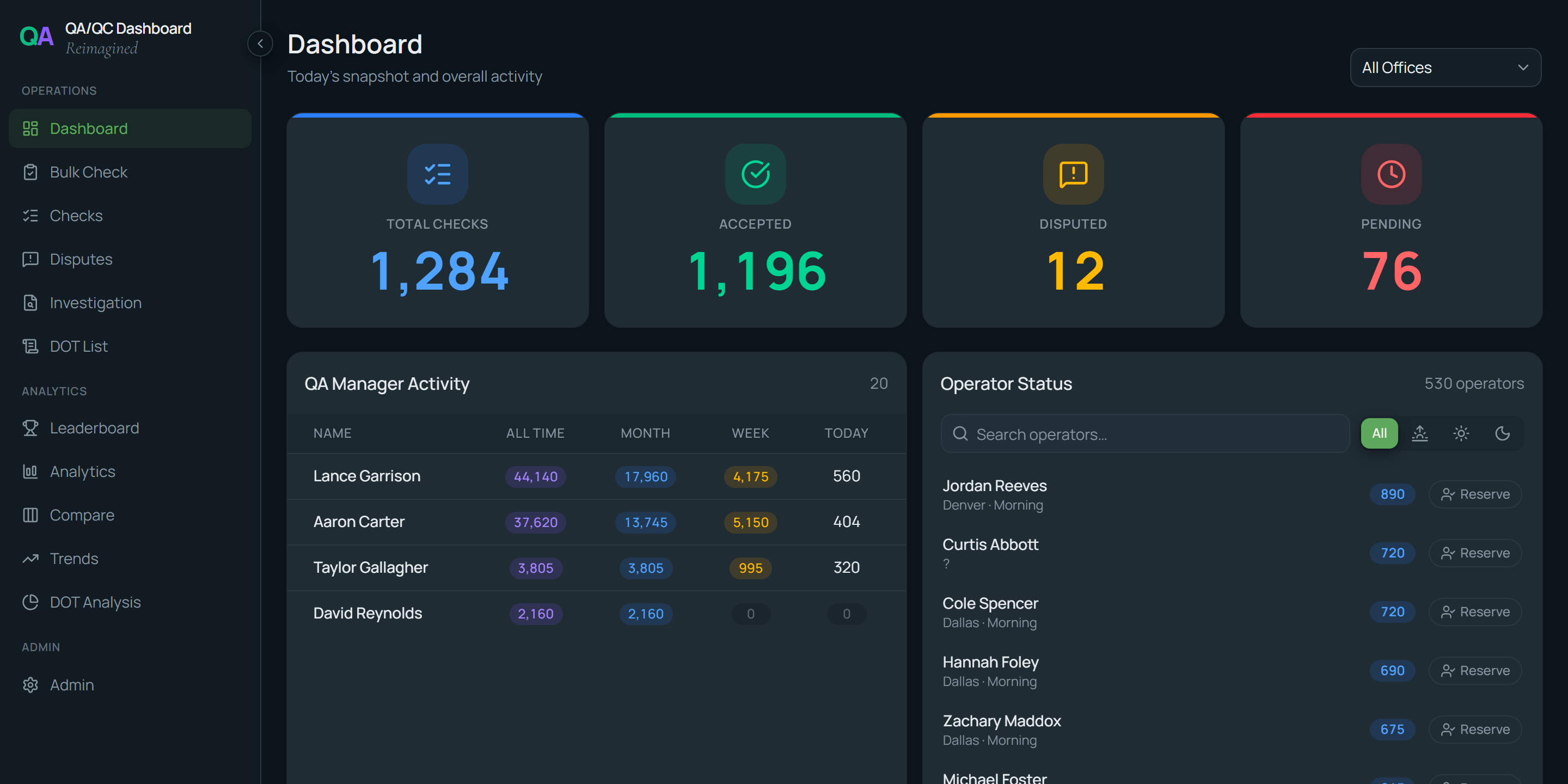This screenshot has width=1568, height=784.
Task: Open the All Offices dropdown
Action: click(1445, 68)
